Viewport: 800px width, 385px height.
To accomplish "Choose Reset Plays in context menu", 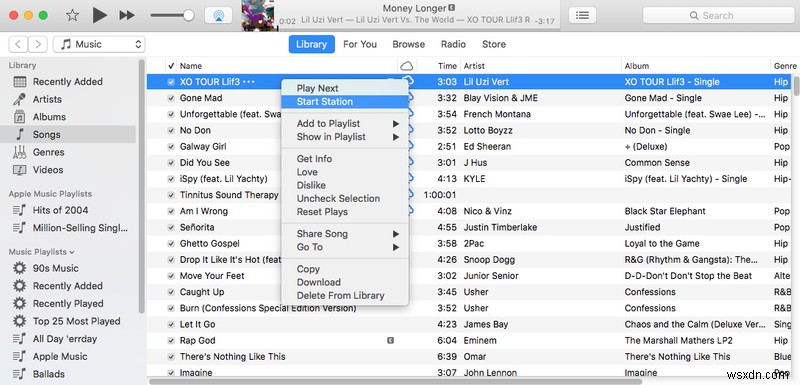I will tap(345, 212).
